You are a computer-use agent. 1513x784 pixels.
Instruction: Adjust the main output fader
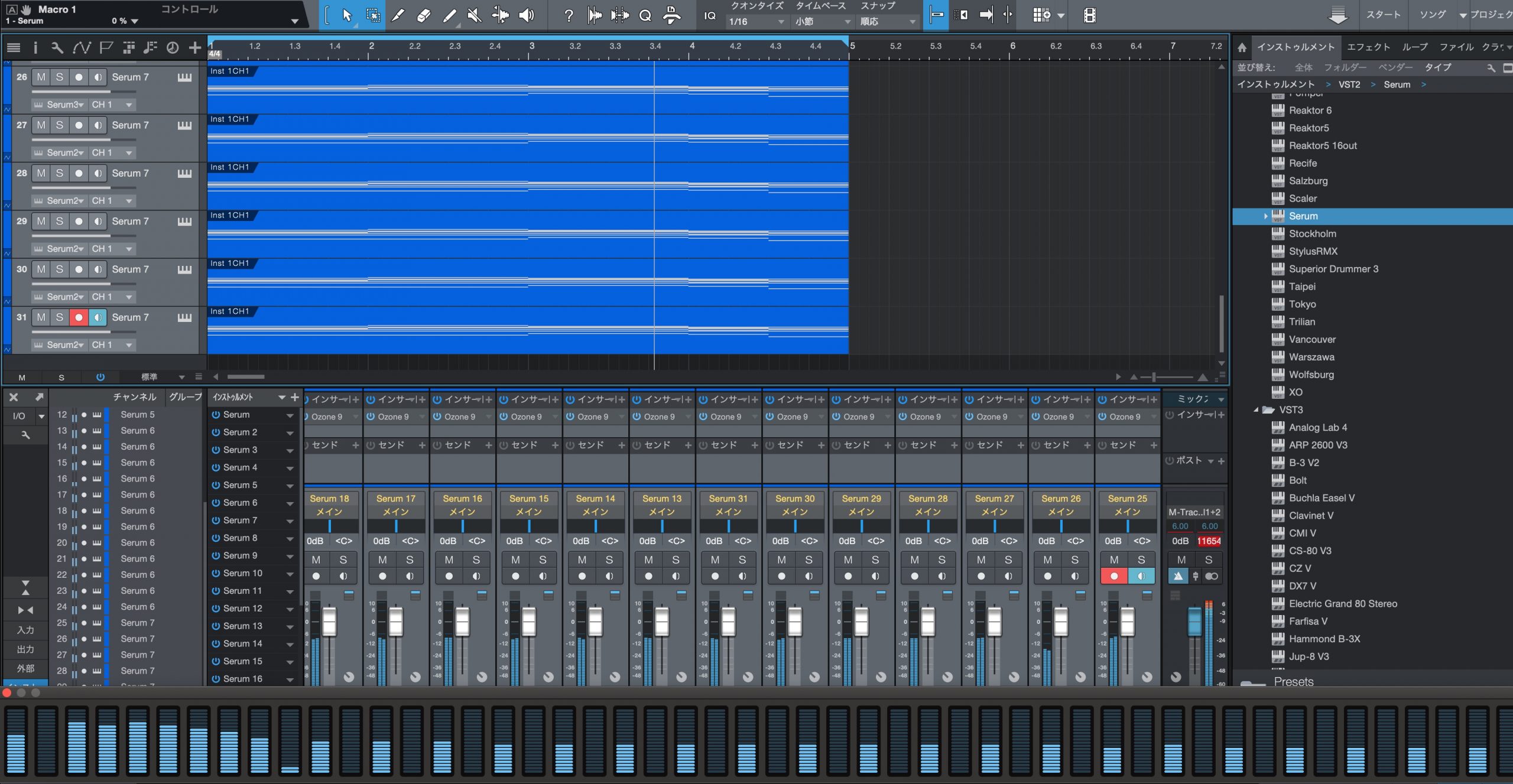[x=1194, y=622]
